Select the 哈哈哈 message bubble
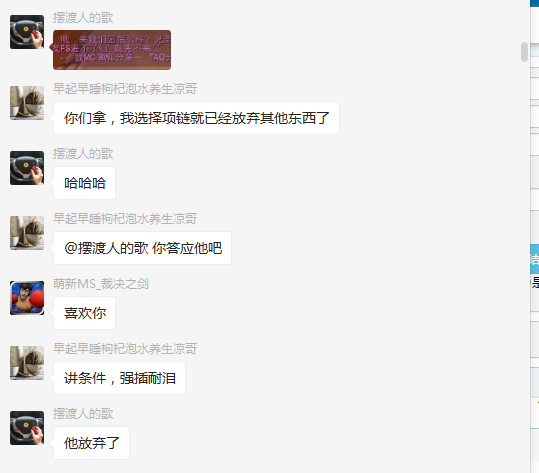 click(x=85, y=183)
